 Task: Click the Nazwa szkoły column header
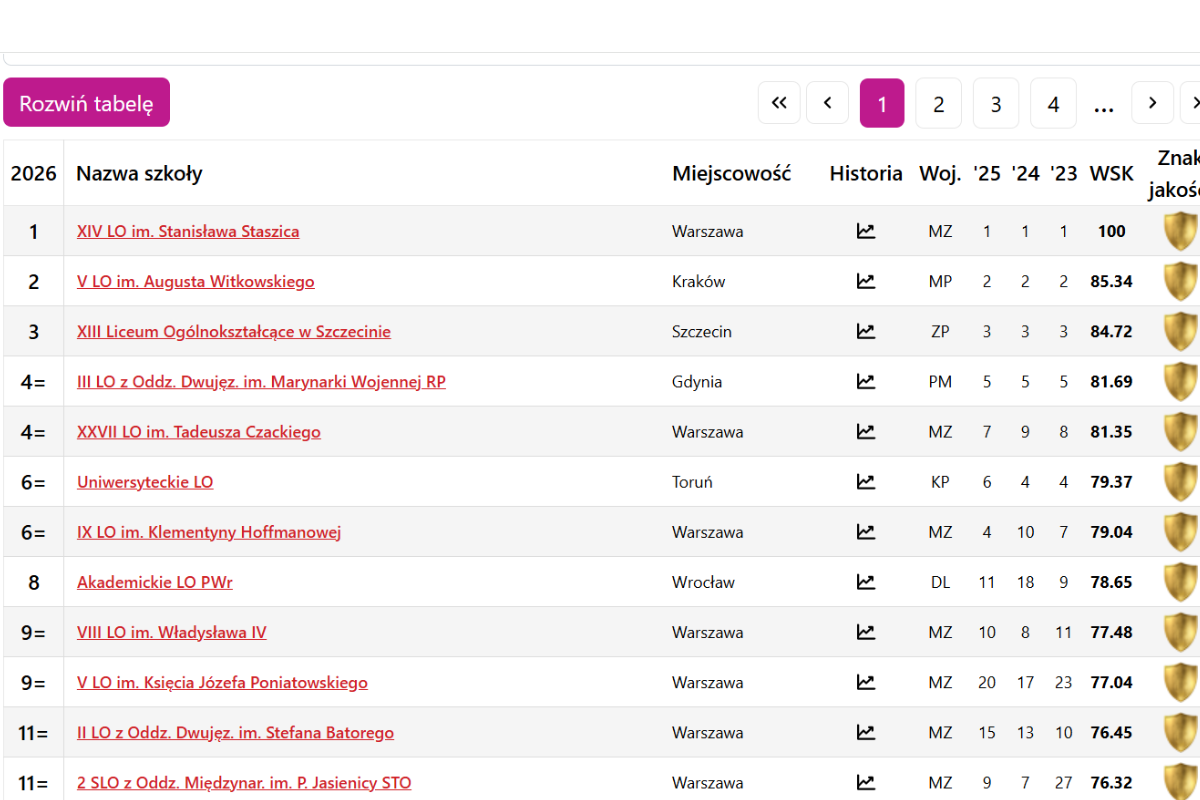pos(139,173)
